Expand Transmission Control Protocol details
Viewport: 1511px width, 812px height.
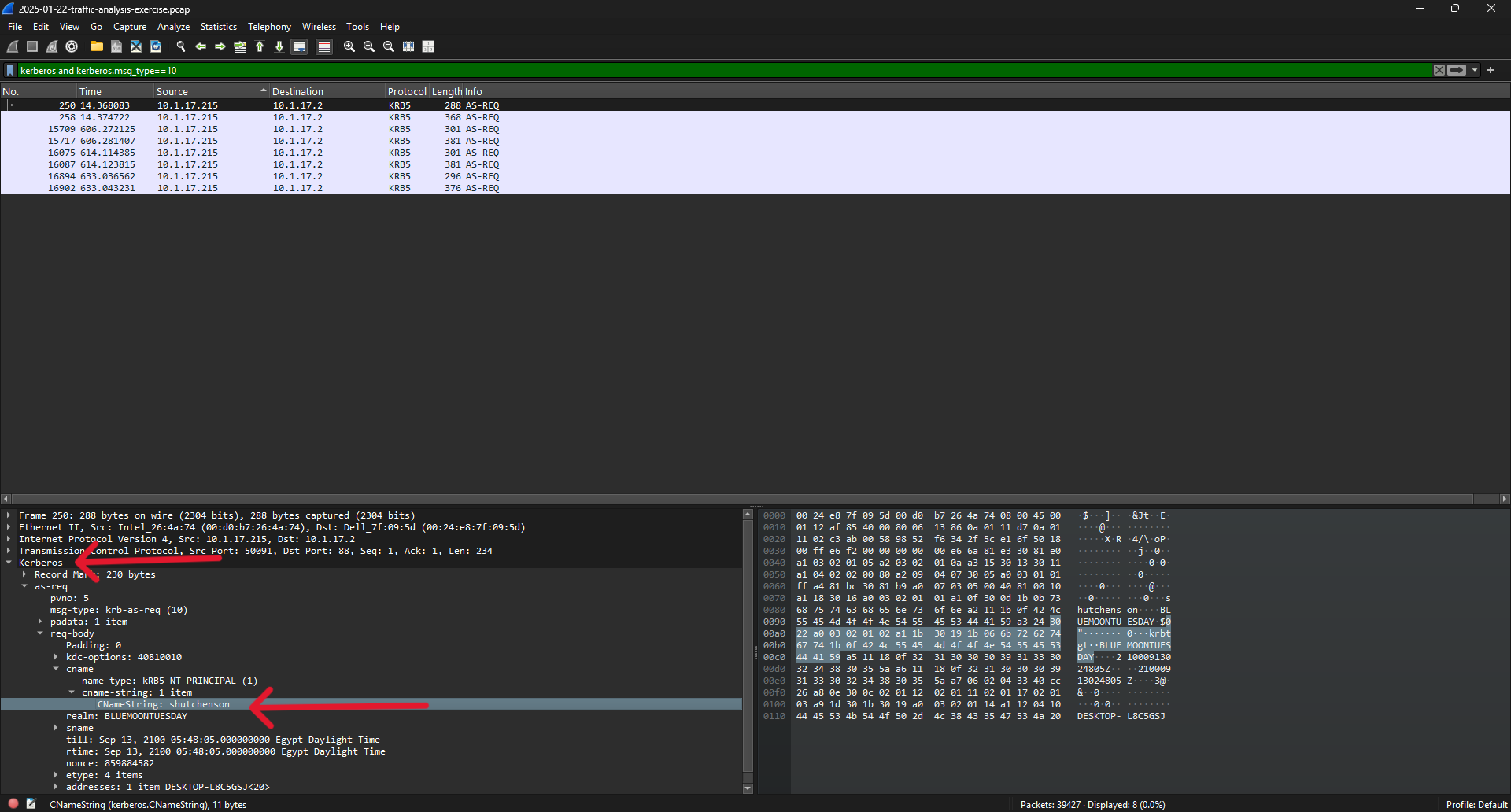coord(9,550)
